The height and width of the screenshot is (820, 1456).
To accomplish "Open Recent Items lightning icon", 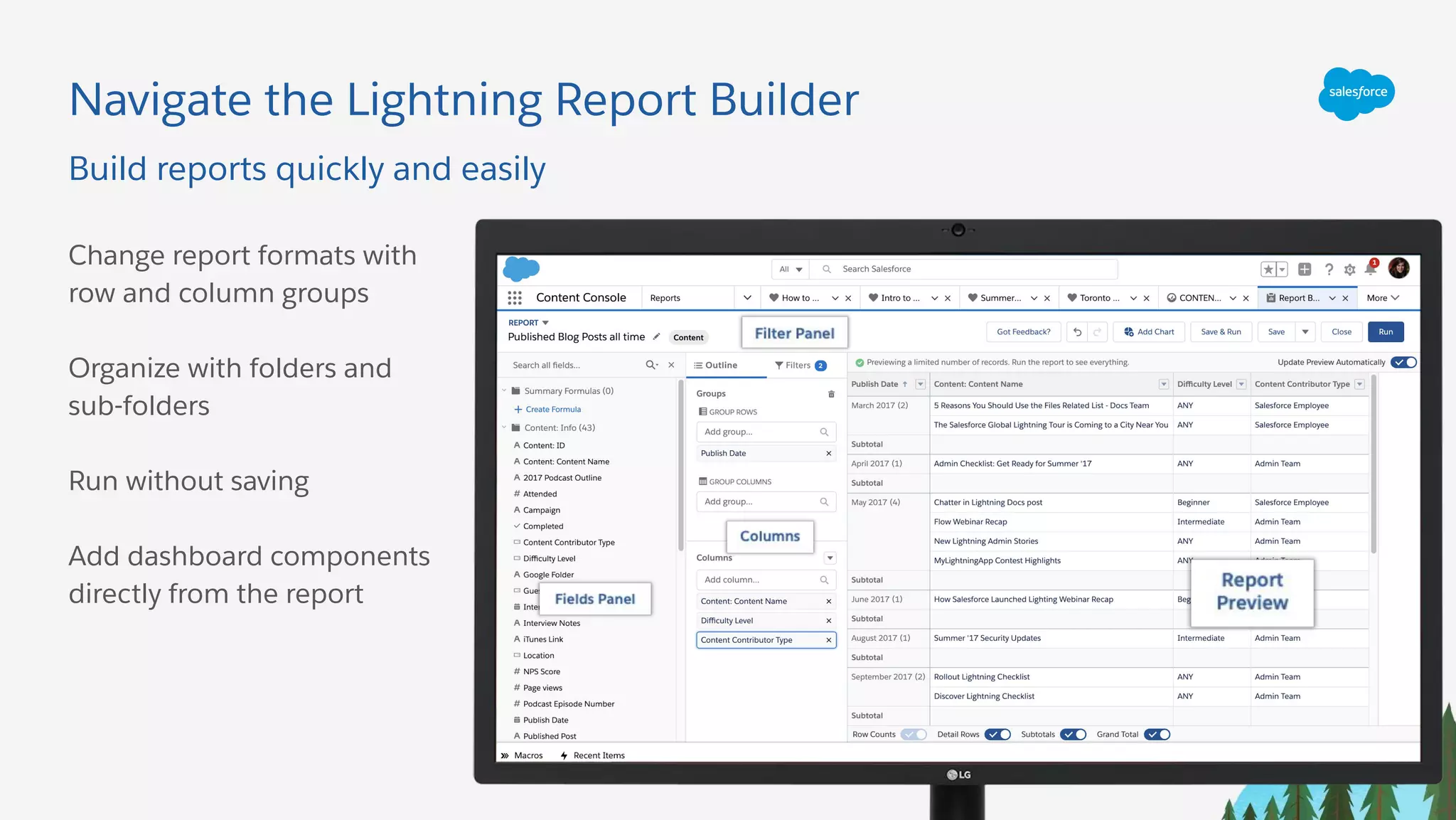I will tap(564, 756).
